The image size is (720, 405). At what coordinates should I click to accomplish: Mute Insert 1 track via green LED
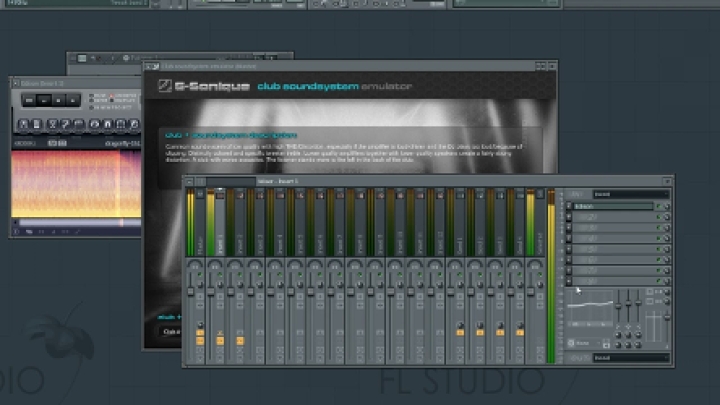coord(220,275)
